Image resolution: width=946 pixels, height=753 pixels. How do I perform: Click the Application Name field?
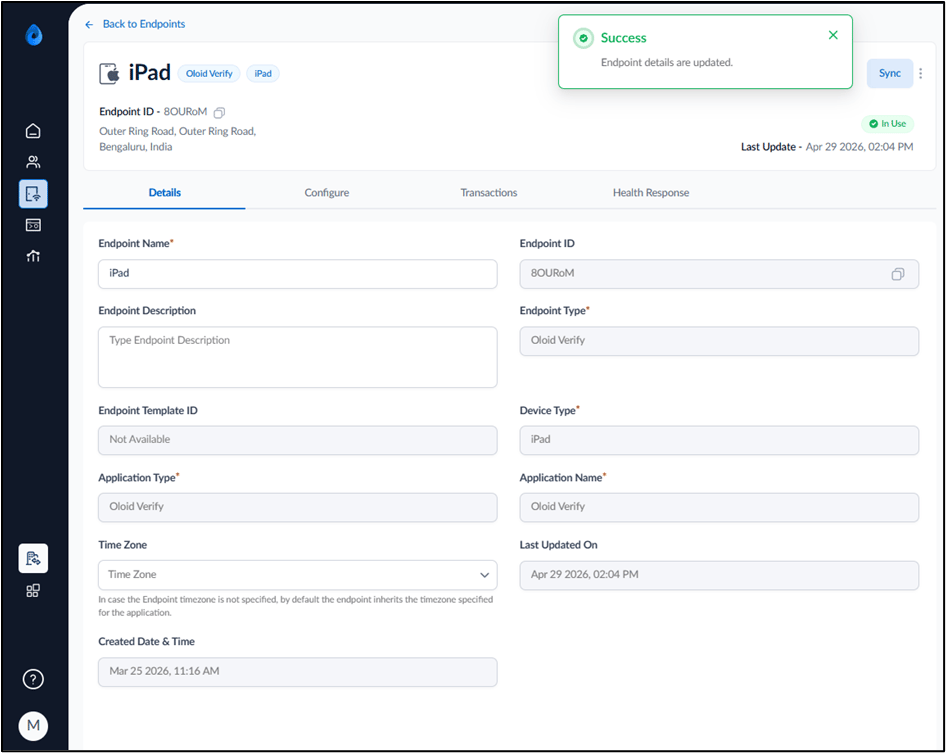pyautogui.click(x=719, y=507)
